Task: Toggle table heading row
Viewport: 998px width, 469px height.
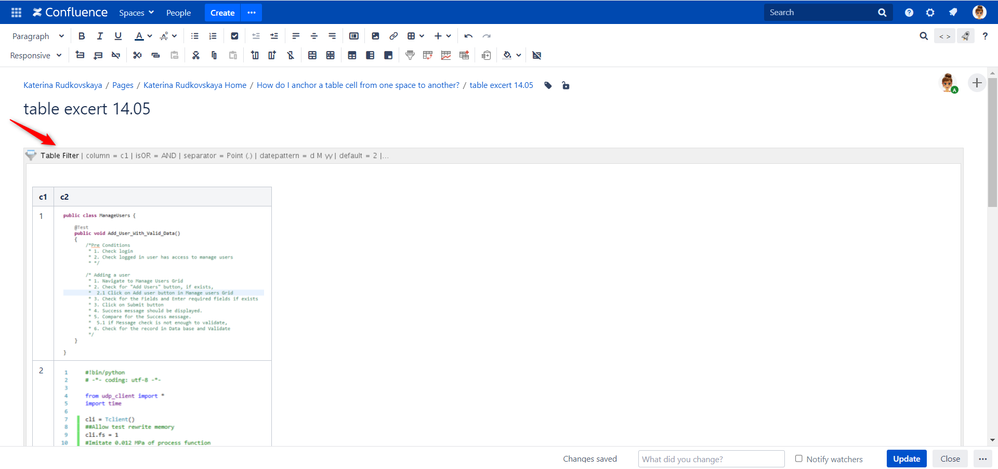Action: pos(352,55)
